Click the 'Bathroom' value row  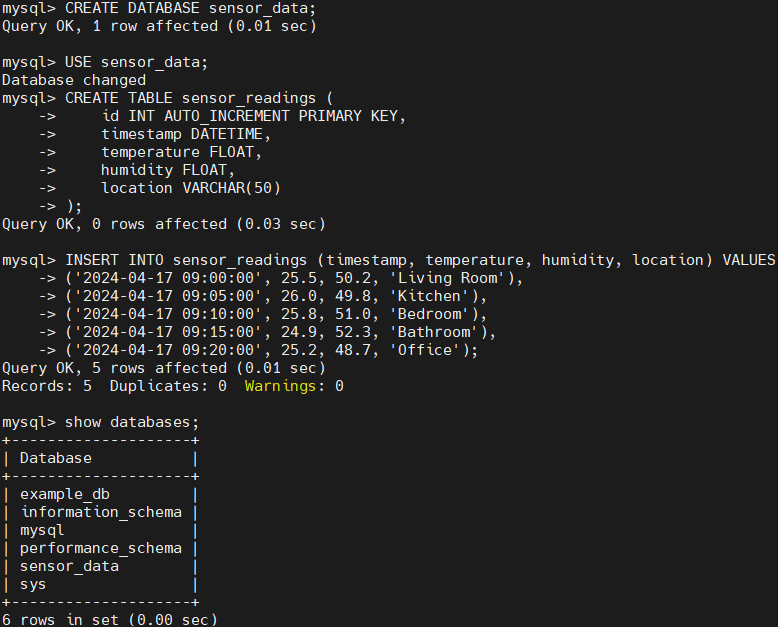(x=280, y=332)
